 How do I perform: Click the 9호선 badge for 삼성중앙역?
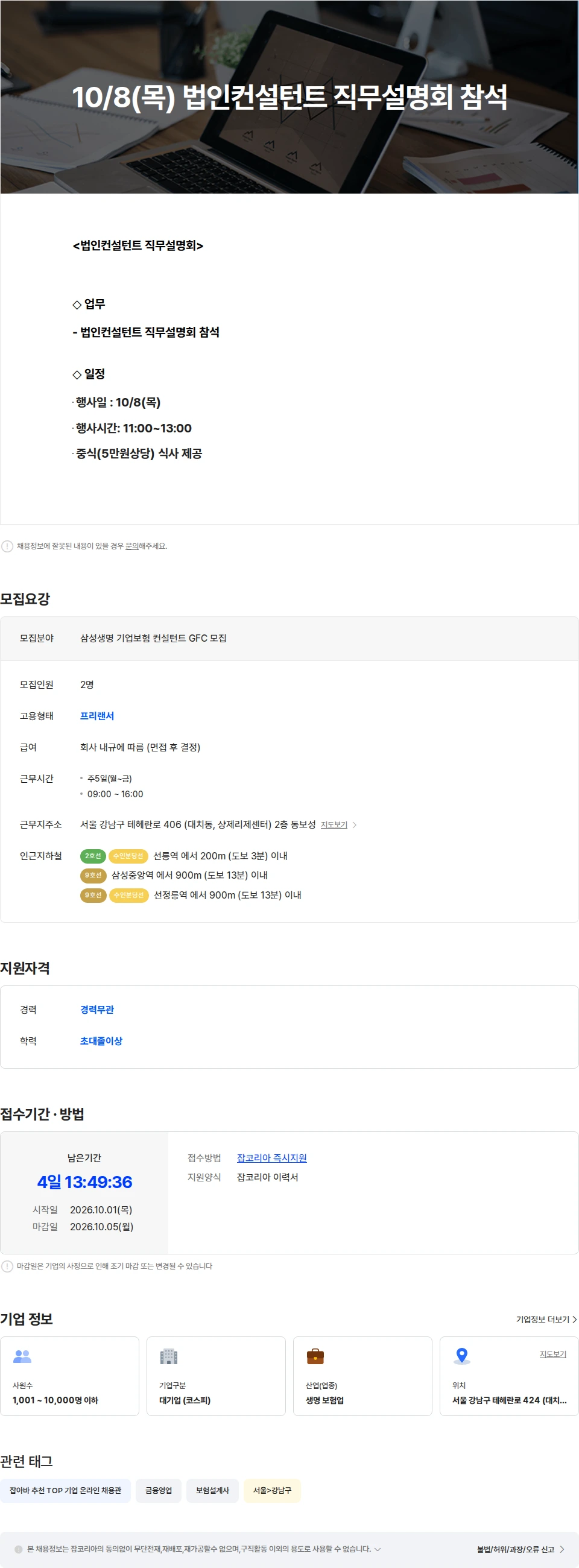pyautogui.click(x=93, y=875)
